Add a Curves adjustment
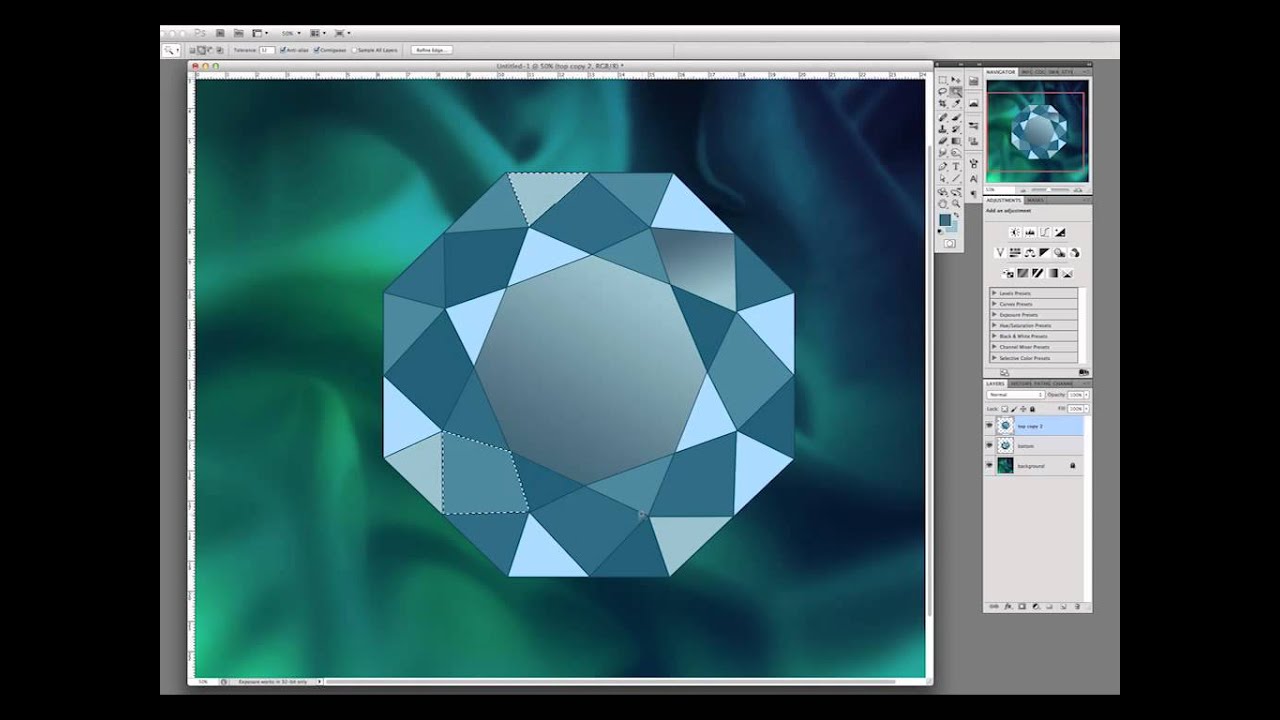1280x720 pixels. [x=1045, y=232]
